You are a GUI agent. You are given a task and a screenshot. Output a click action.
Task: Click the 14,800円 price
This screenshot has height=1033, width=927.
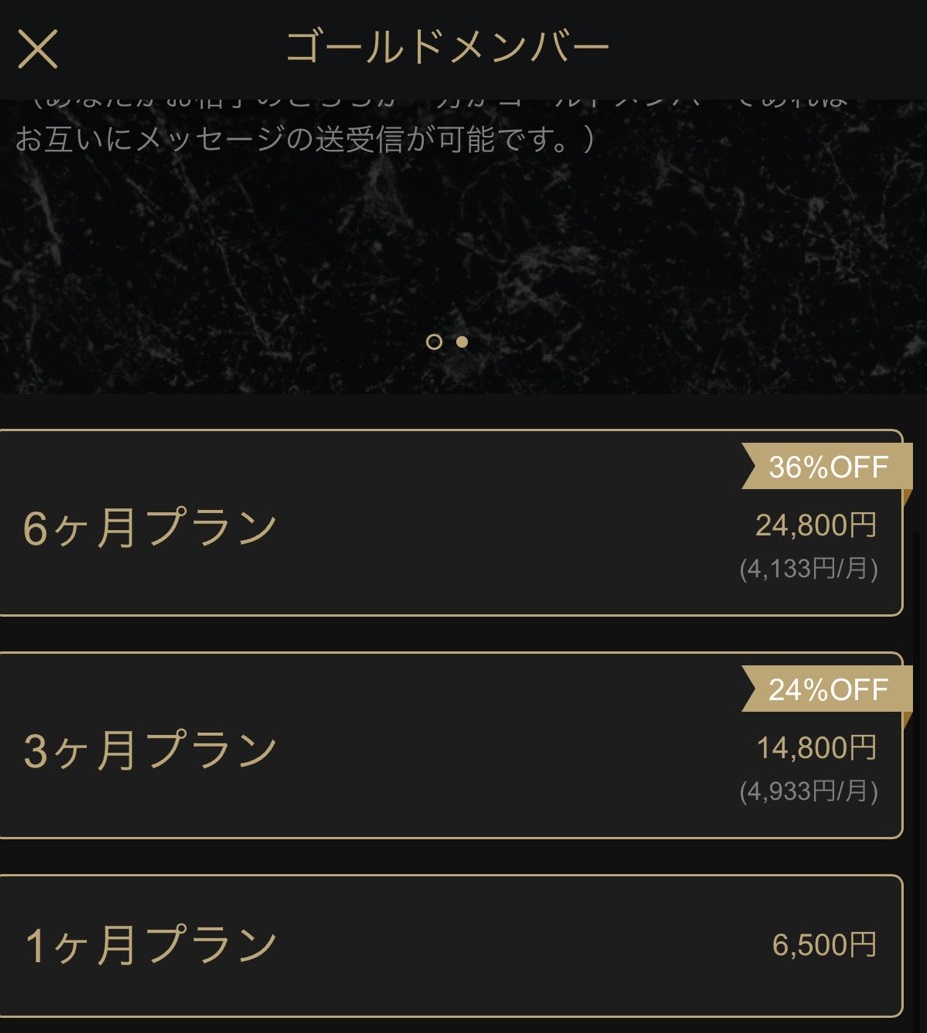[815, 747]
